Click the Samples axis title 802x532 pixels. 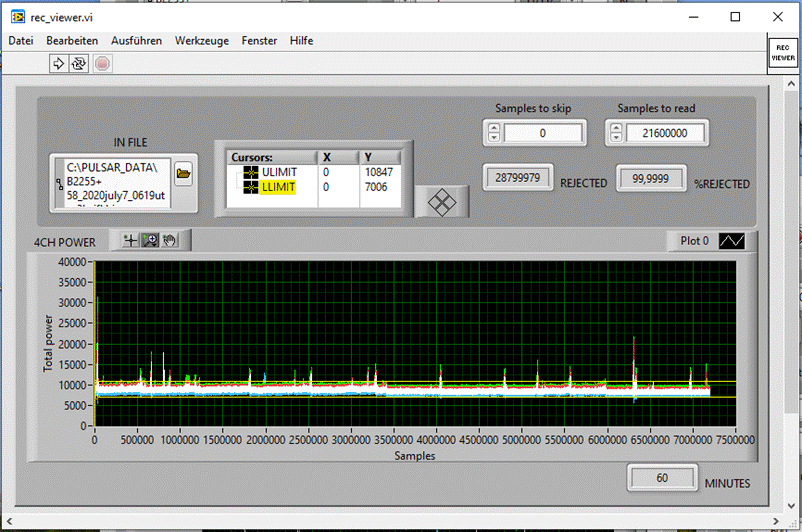click(x=415, y=456)
